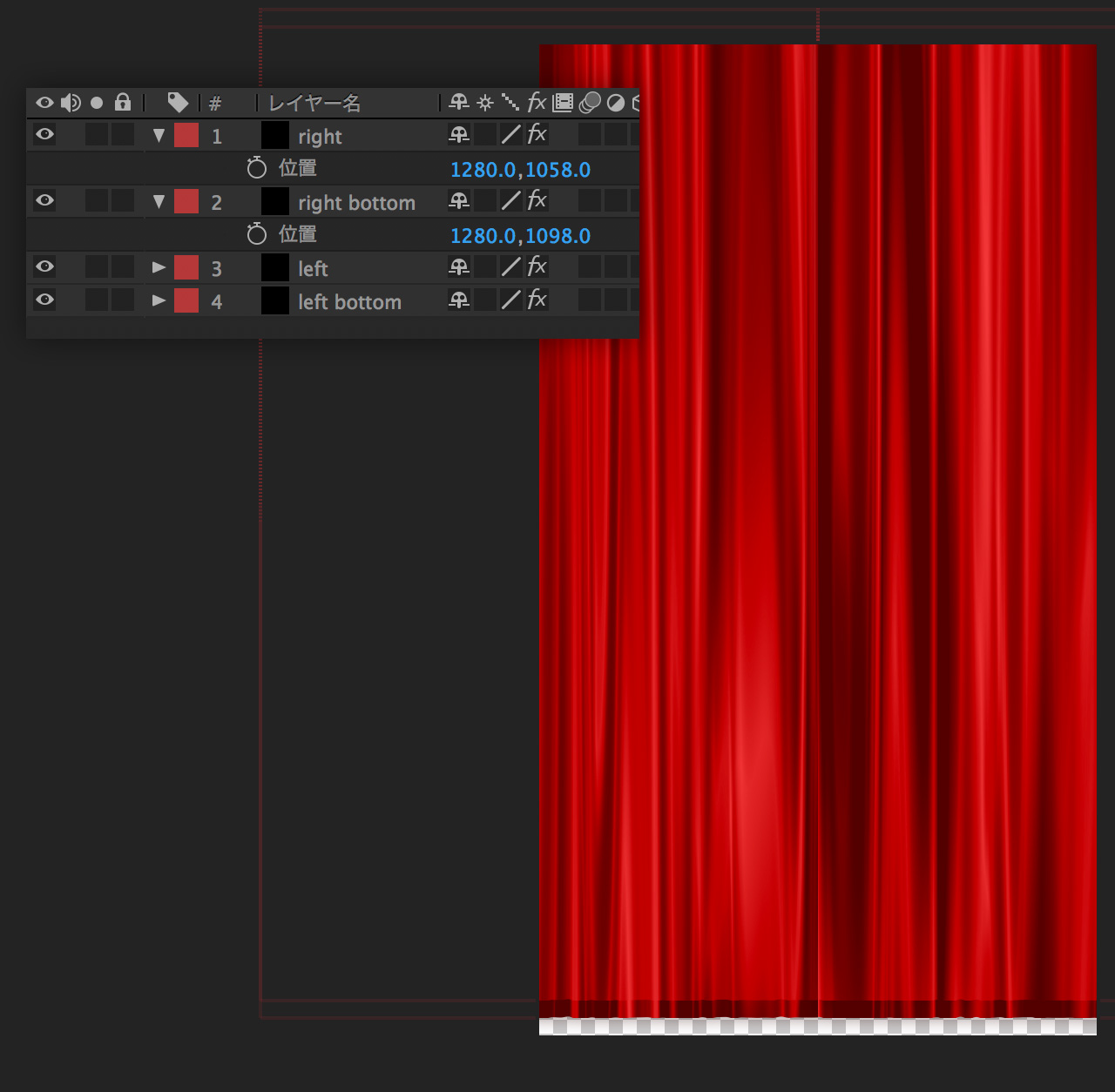Click the position stopwatch for the right layer
This screenshot has height=1092, width=1115.
pyautogui.click(x=256, y=168)
